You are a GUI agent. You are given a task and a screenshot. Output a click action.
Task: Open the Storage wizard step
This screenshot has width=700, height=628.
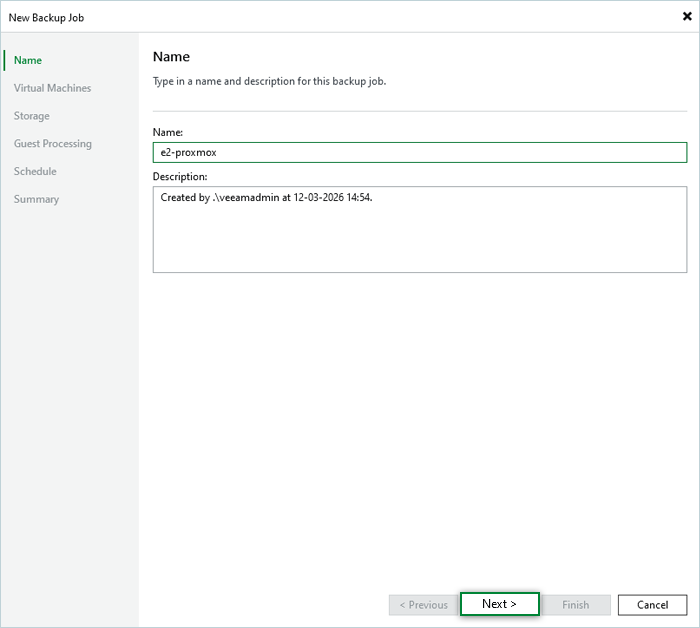tap(31, 116)
